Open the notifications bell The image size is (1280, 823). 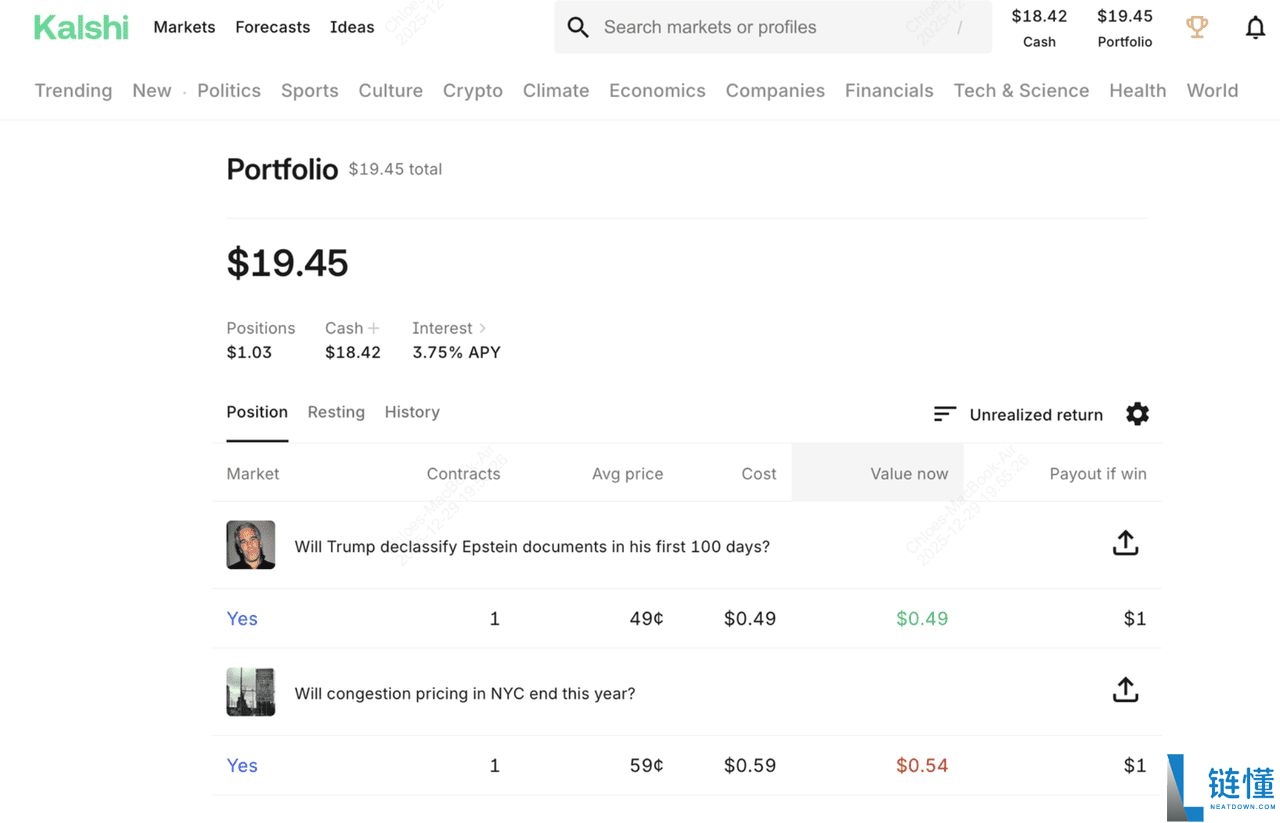coord(1255,27)
